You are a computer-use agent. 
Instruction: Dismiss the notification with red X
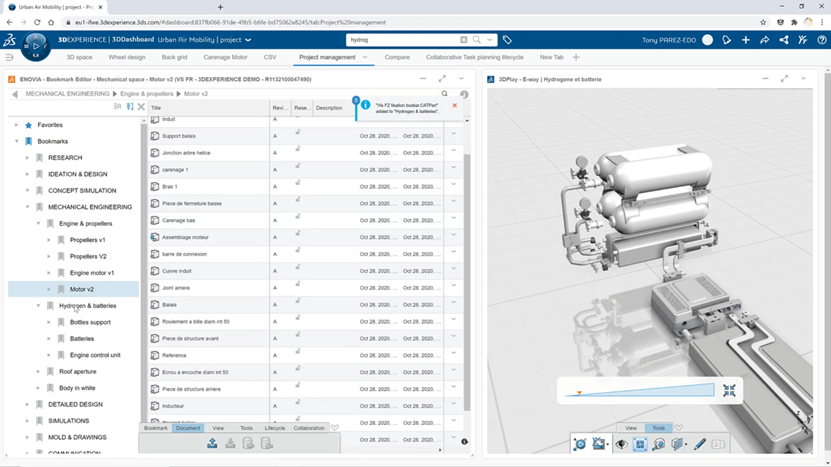point(455,105)
